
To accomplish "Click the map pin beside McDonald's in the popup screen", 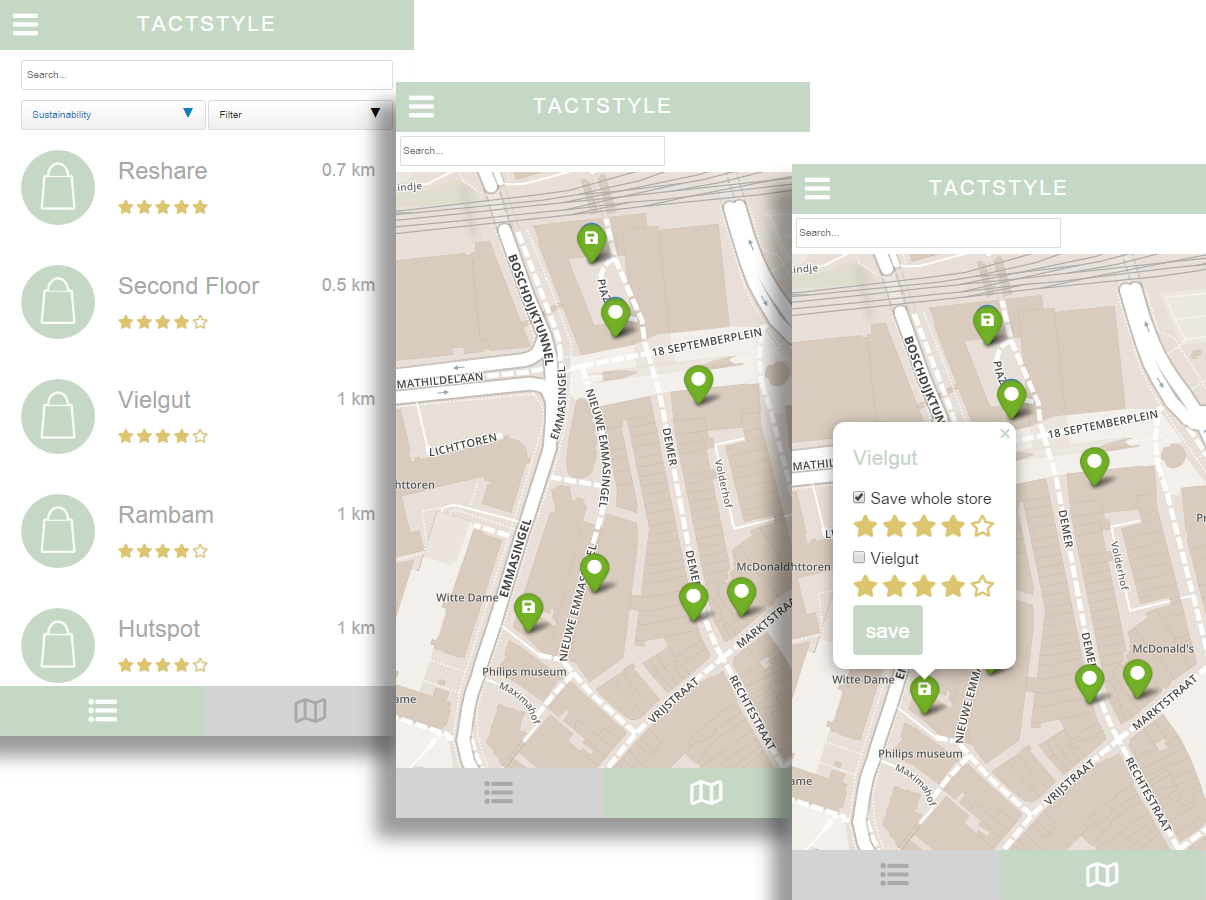I will pos(1136,677).
